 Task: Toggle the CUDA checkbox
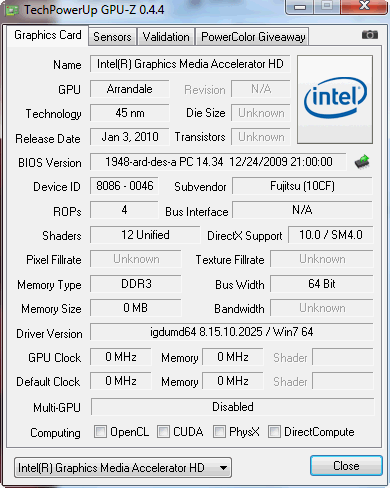click(163, 432)
